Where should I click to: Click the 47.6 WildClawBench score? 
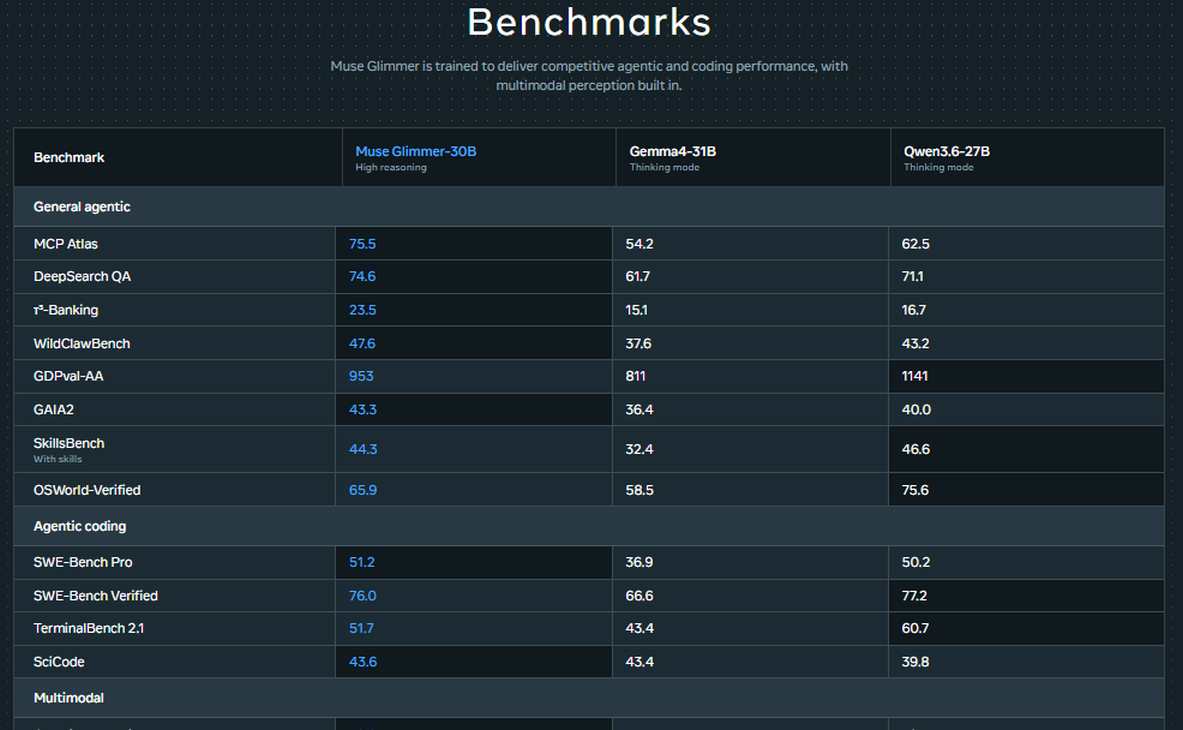(362, 343)
